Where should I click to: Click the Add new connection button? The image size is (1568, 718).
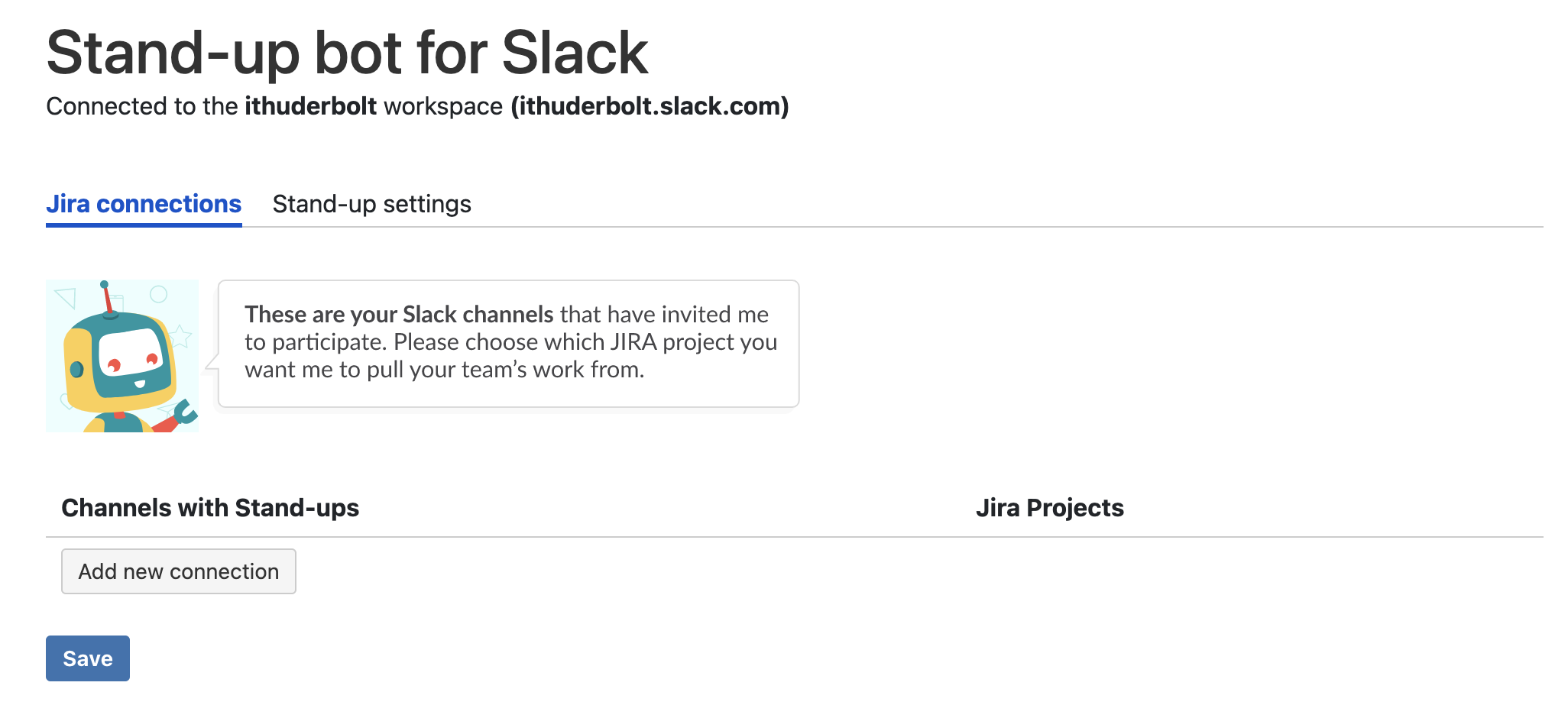pyautogui.click(x=179, y=571)
